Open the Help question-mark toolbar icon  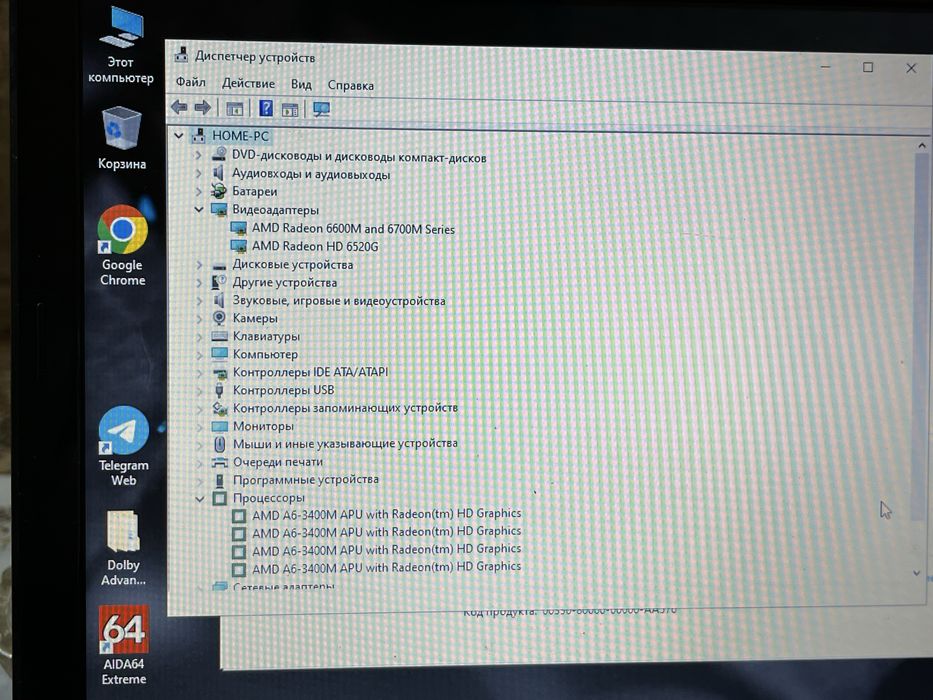(x=266, y=108)
